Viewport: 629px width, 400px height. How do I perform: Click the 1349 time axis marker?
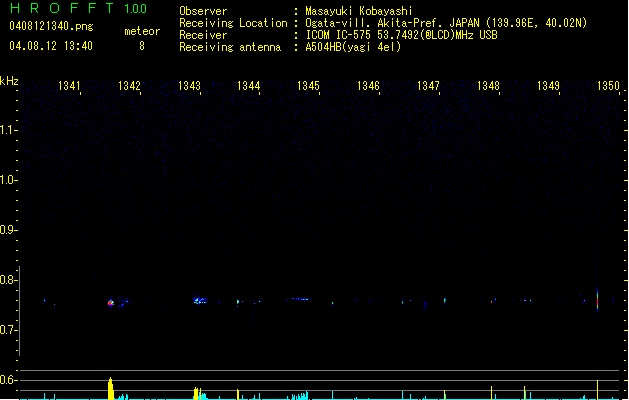[x=548, y=86]
